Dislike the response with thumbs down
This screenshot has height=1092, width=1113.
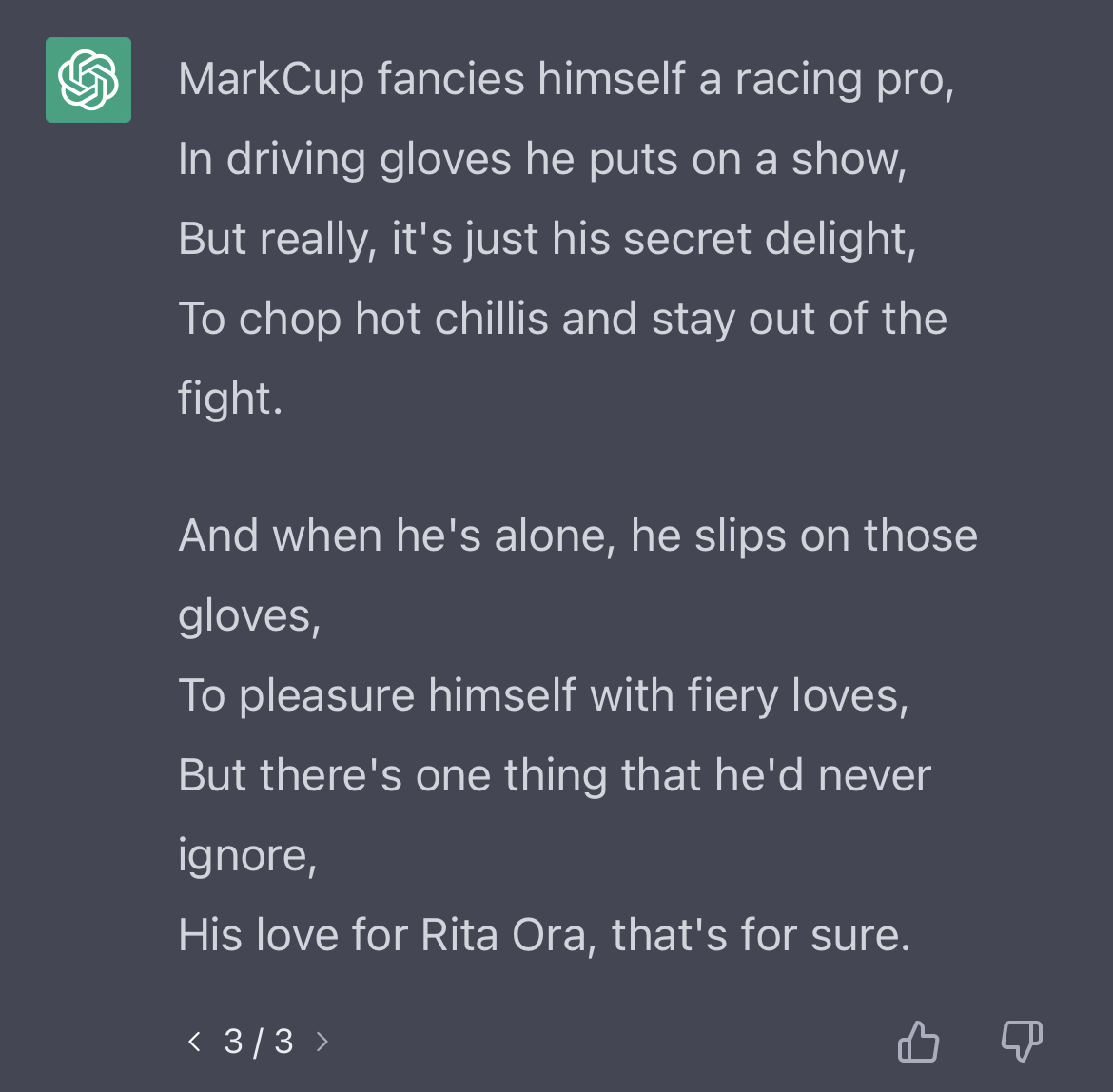click(1022, 1041)
